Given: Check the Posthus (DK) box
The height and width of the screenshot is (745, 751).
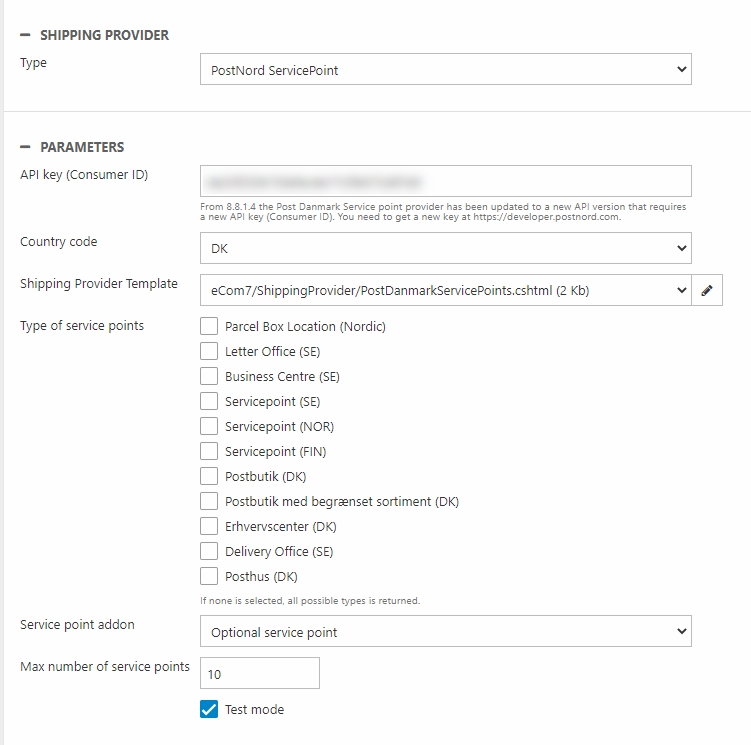Looking at the screenshot, I should [209, 576].
